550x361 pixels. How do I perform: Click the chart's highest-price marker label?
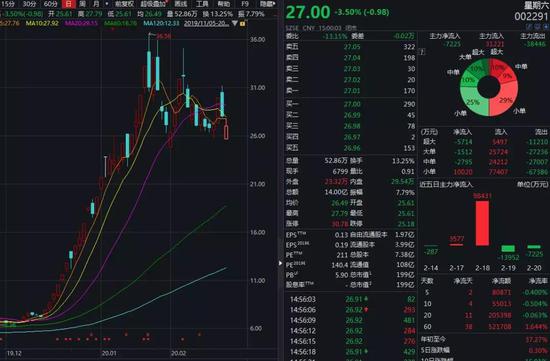click(163, 36)
